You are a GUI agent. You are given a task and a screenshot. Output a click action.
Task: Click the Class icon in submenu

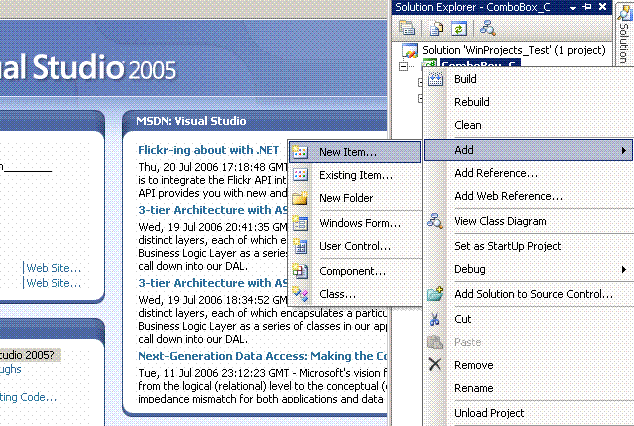point(300,294)
